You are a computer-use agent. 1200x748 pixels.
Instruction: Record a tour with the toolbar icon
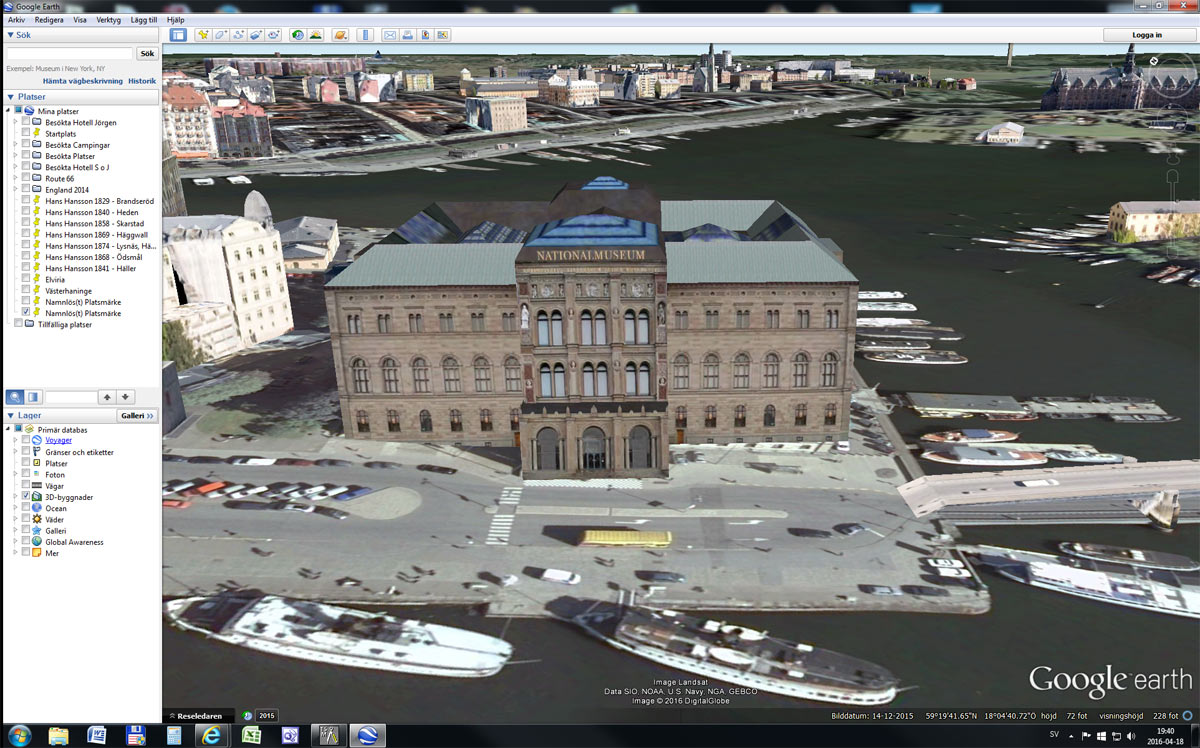pos(273,35)
